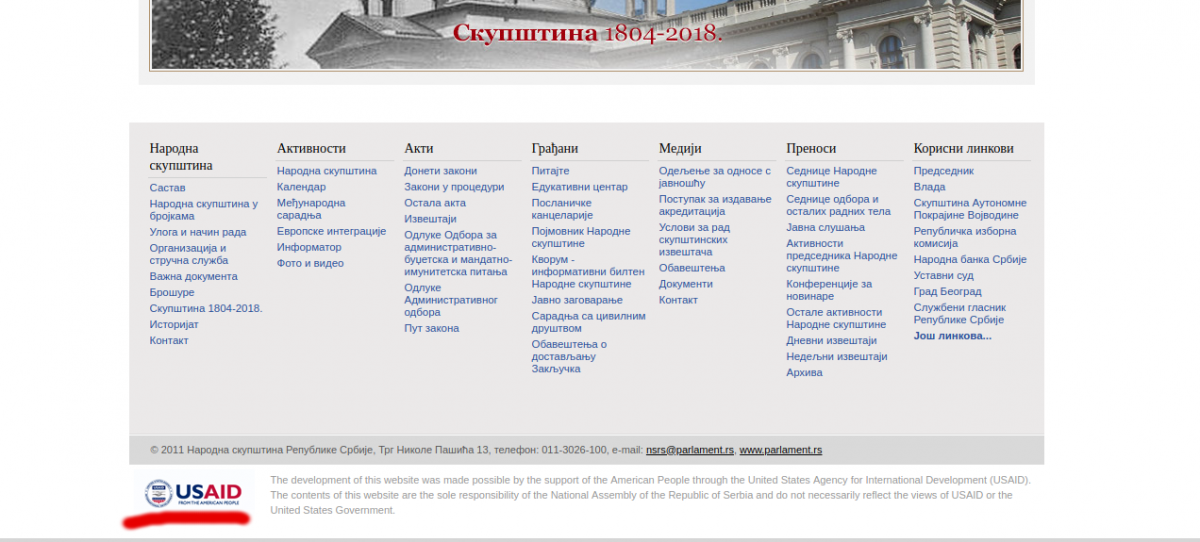Open the Календар link
This screenshot has height=542, width=1200.
(x=301, y=187)
